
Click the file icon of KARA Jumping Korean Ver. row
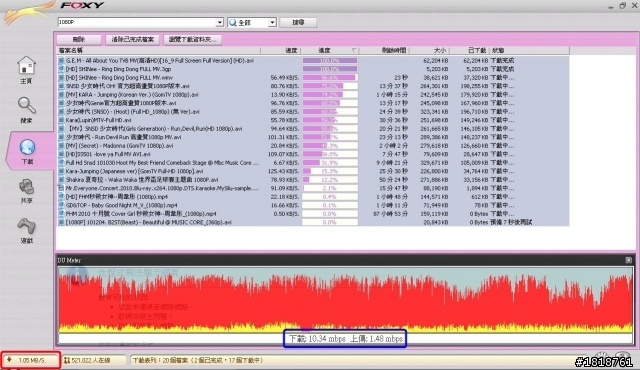(x=61, y=95)
